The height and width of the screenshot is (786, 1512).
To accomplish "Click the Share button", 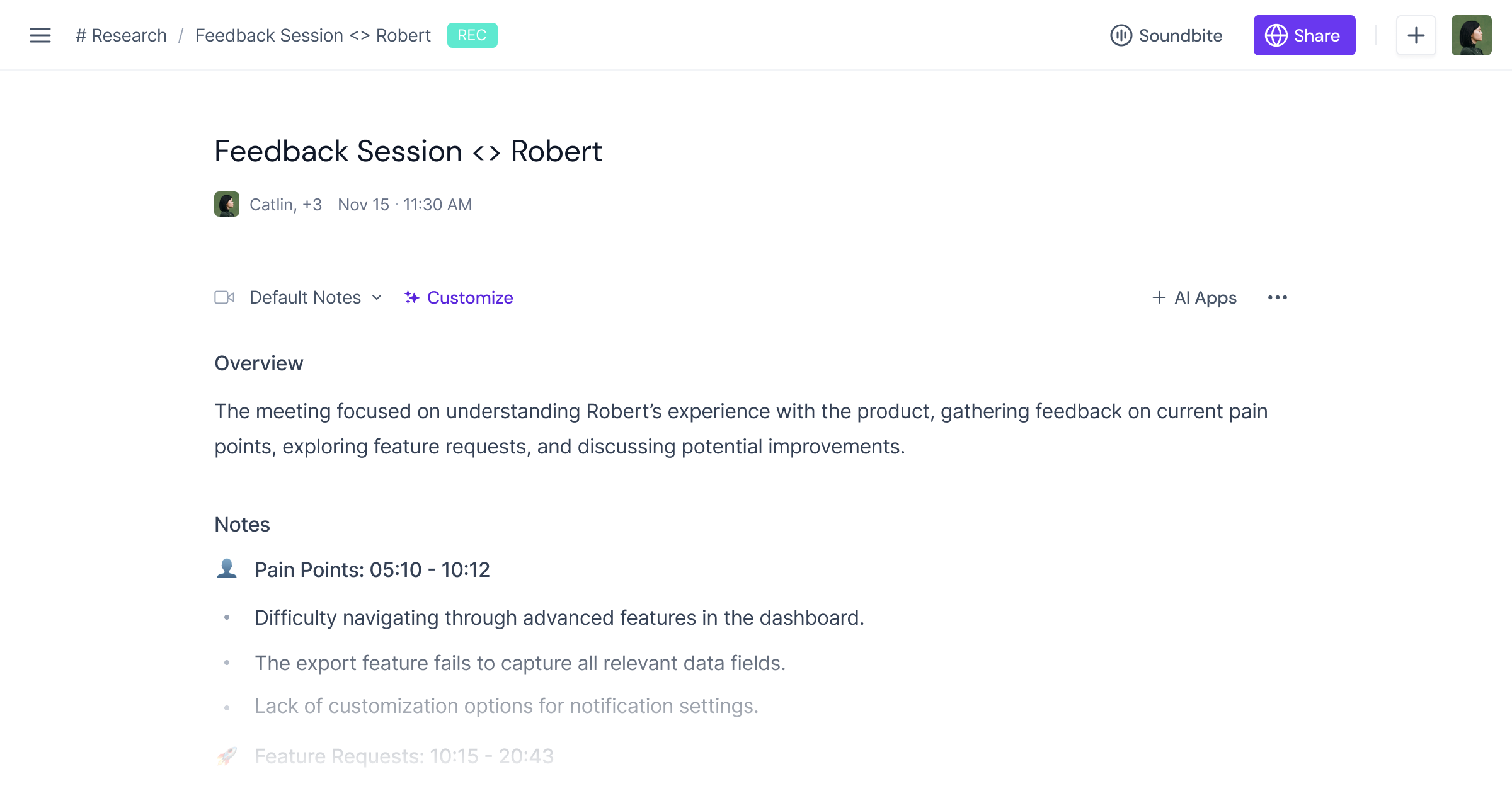I will click(1304, 35).
